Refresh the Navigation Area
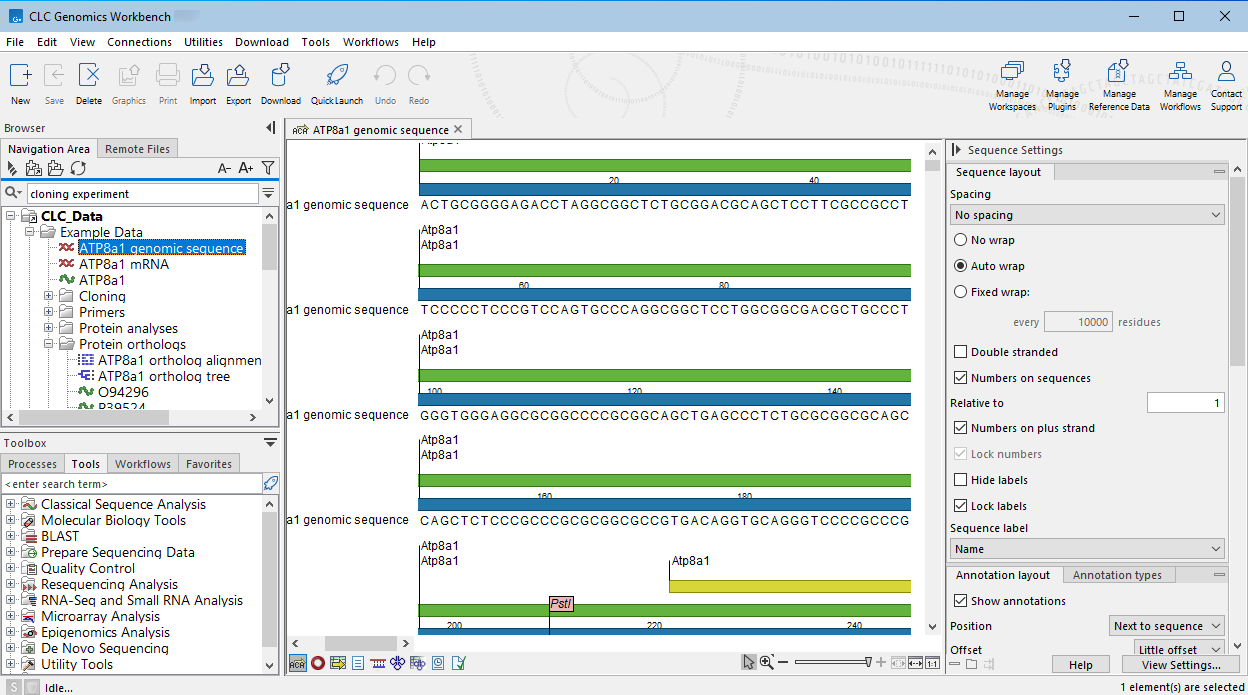Viewport: 1248px width, 695px height. (x=78, y=168)
